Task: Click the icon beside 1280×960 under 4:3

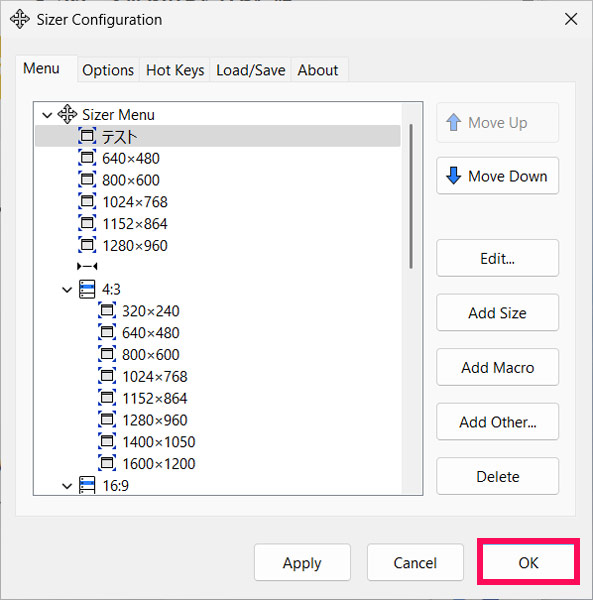Action: (107, 420)
